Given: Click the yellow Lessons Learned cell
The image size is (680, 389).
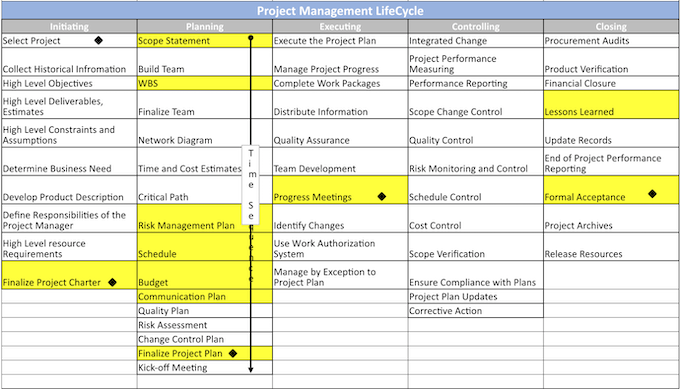Looking at the screenshot, I should tap(611, 105).
